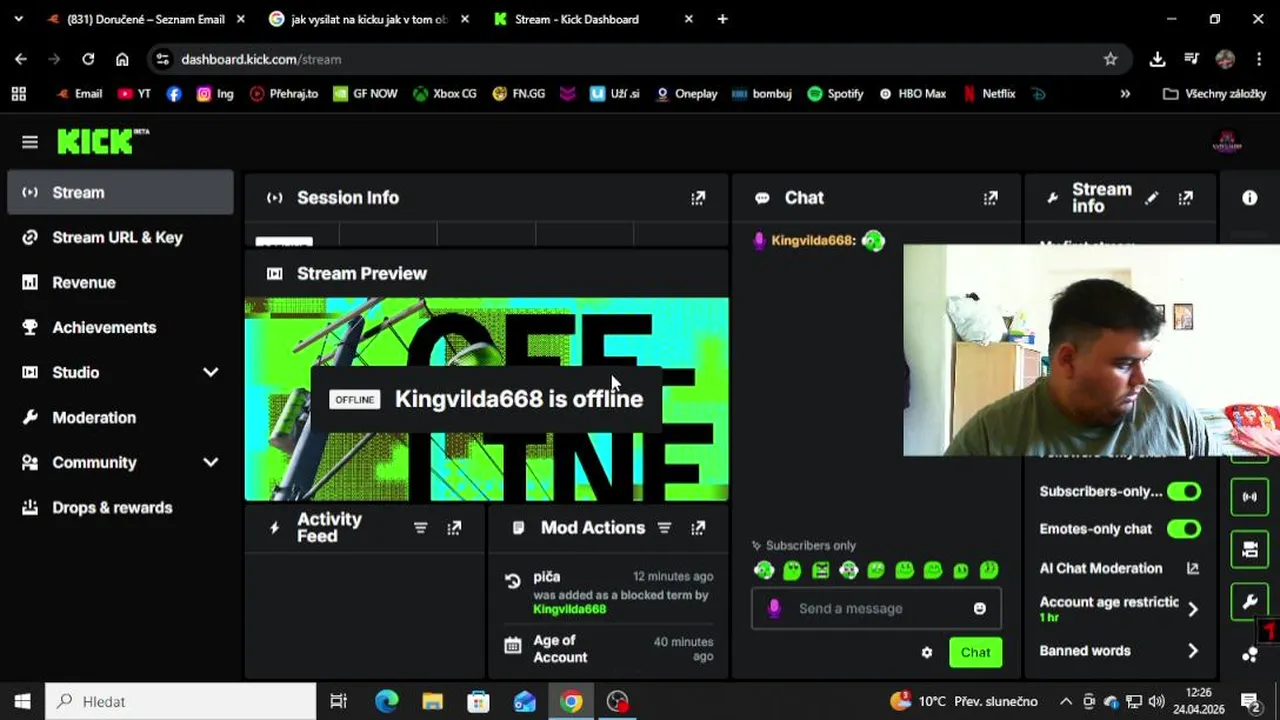Viewport: 1280px width, 720px height.
Task: Open the chat settings gear icon
Action: 927,652
